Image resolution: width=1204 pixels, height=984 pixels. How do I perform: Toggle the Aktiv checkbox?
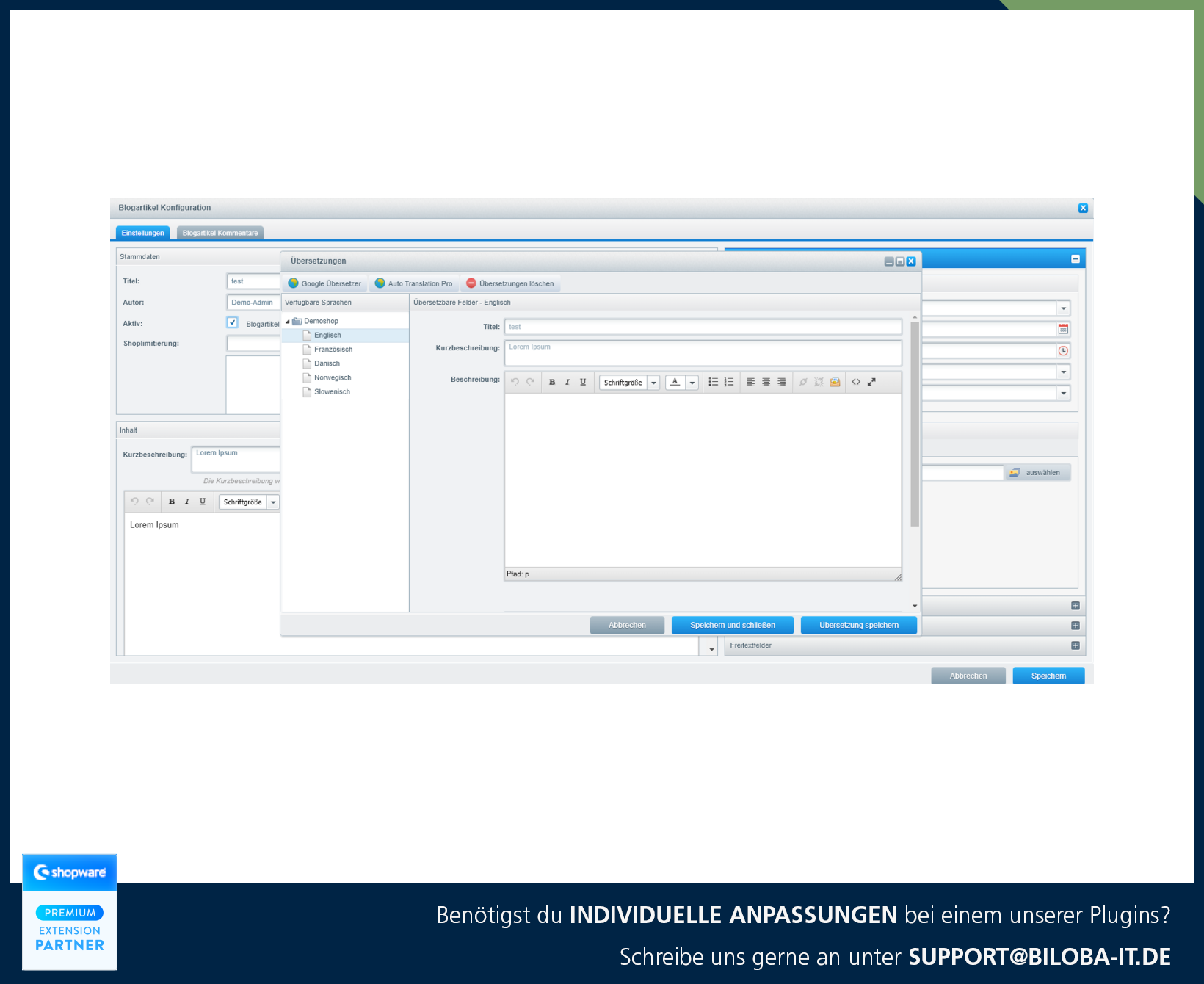[x=233, y=322]
